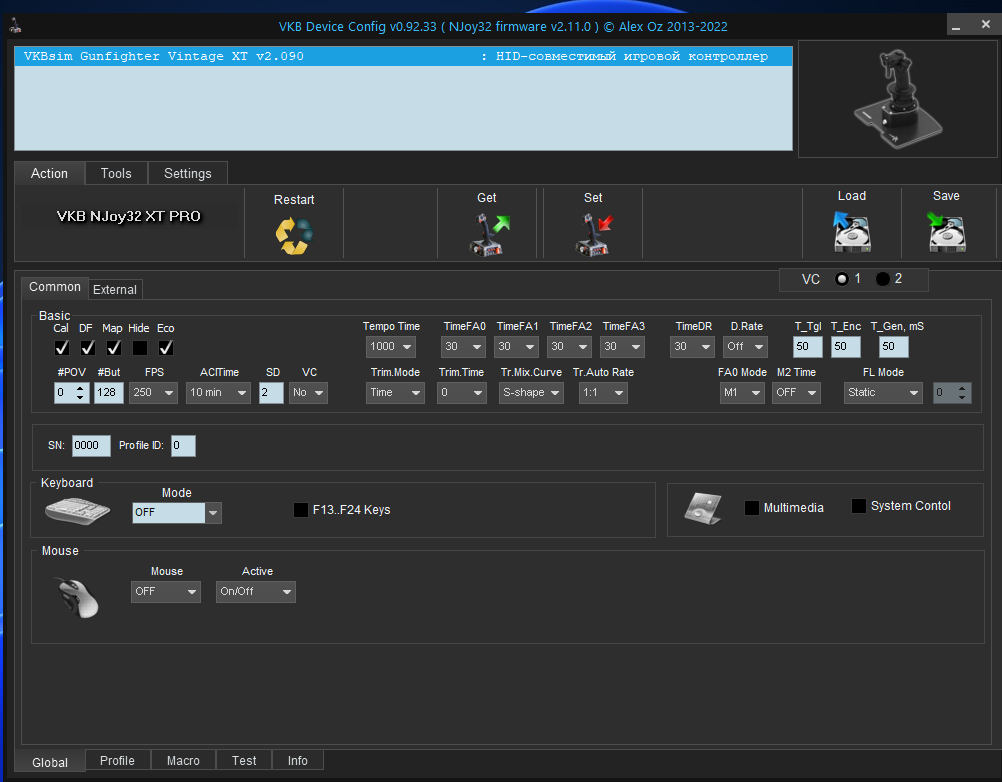Image resolution: width=1002 pixels, height=782 pixels.
Task: Click the Load hard-drive icon
Action: click(x=851, y=232)
